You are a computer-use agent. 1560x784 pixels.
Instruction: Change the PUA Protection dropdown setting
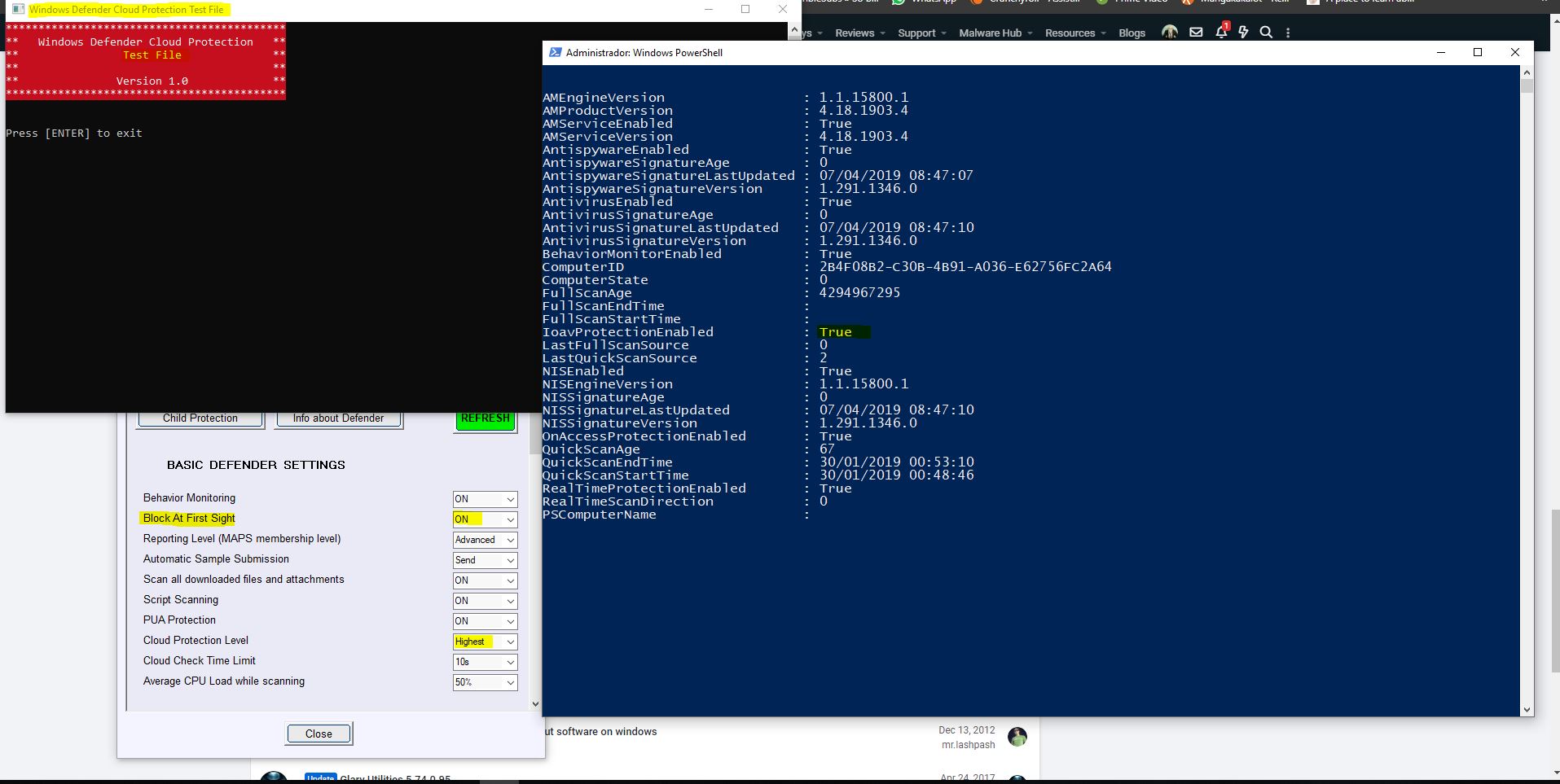pyautogui.click(x=485, y=621)
